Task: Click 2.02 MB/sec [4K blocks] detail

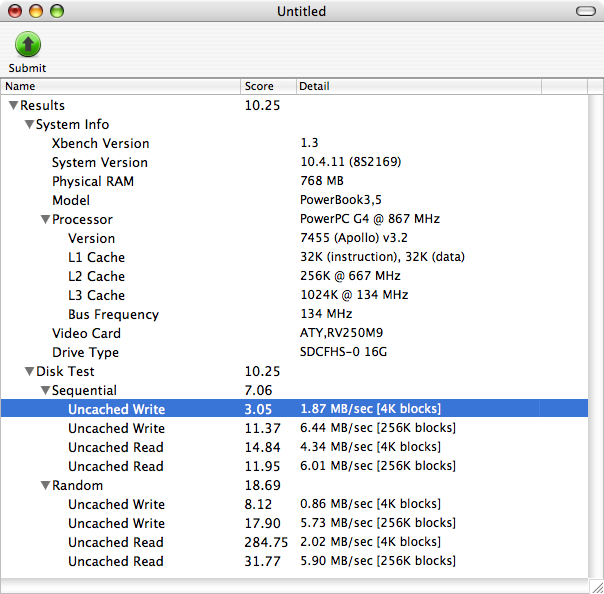Action: tap(370, 542)
